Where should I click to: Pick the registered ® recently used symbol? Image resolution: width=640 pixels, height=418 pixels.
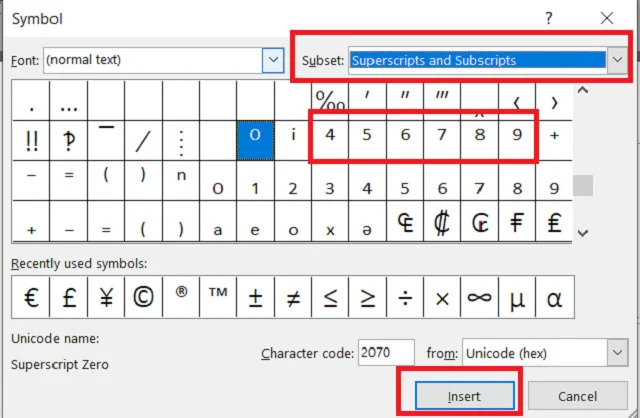pos(181,297)
